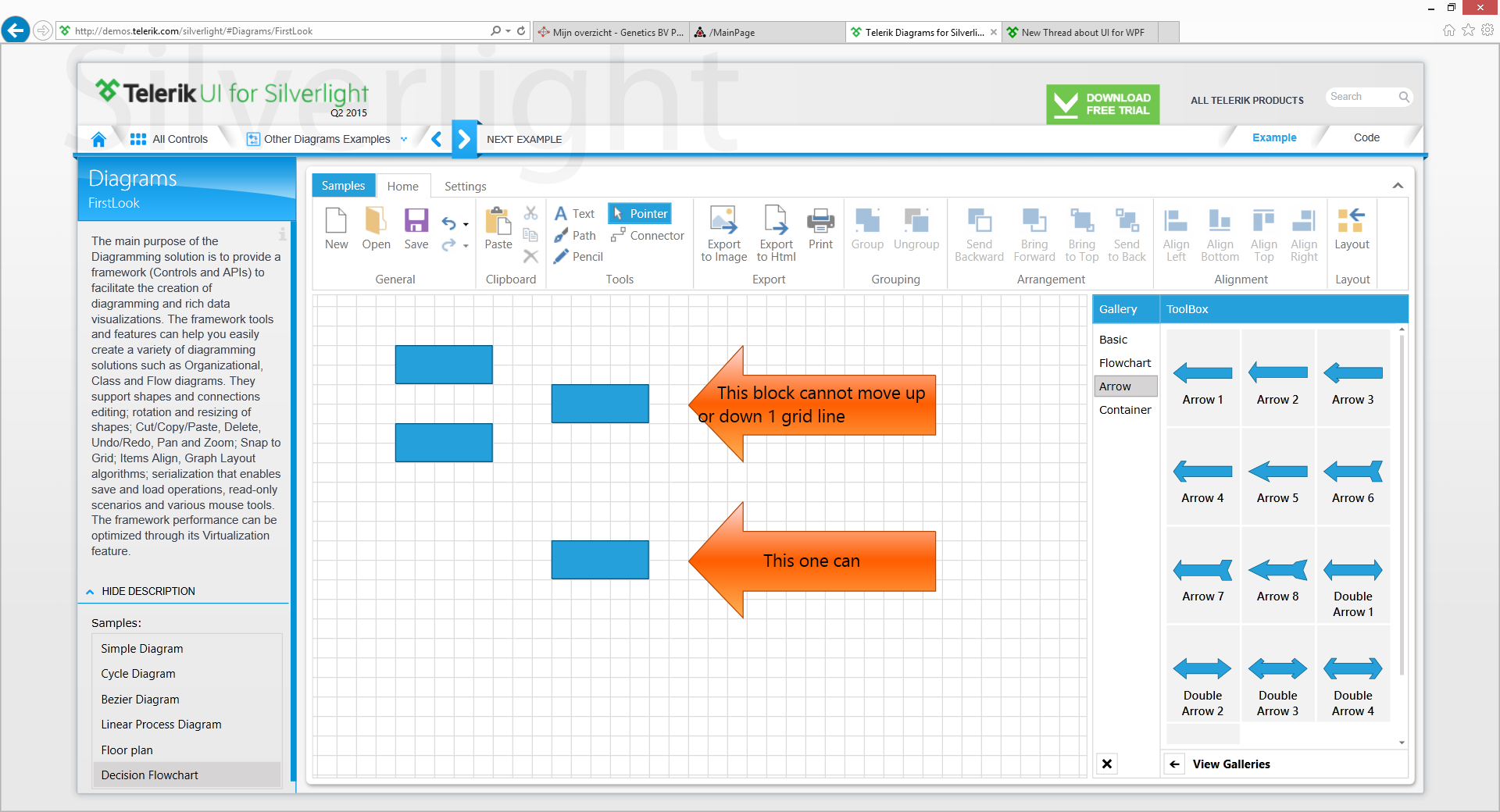Screen dimensions: 1500x812
Task: Group the selected shapes
Action: coord(867,229)
